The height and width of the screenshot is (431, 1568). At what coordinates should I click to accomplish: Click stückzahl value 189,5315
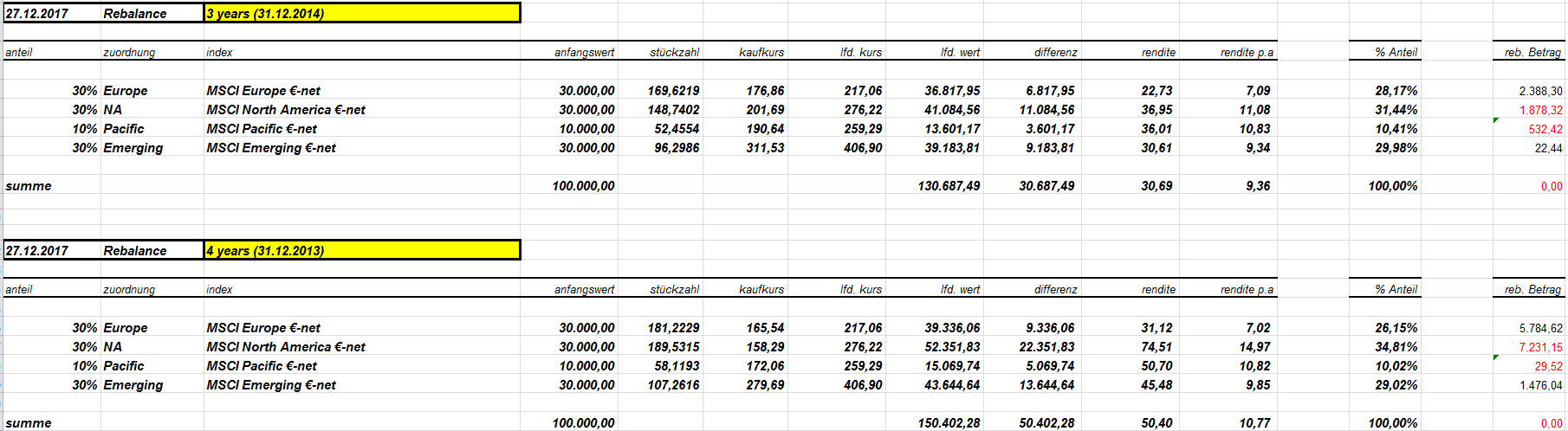[x=673, y=347]
